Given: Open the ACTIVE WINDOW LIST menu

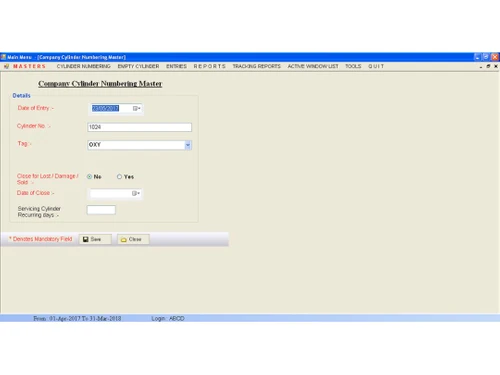Looking at the screenshot, I should point(313,66).
